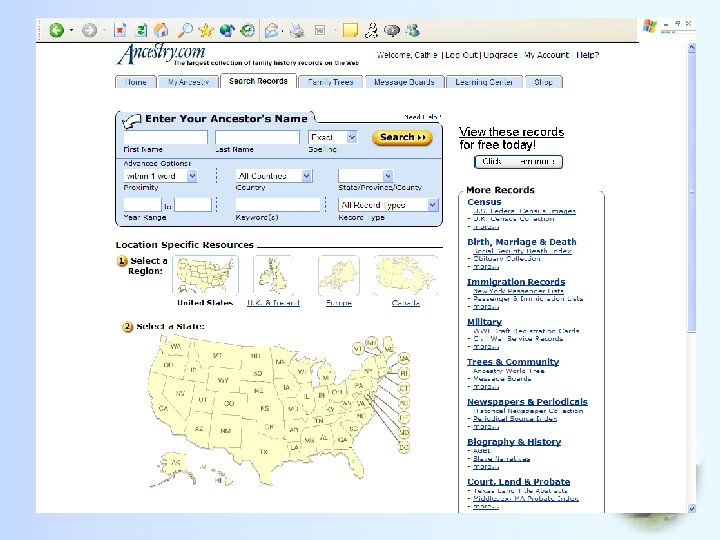
Task: Click the Help? link in header
Action: 587,55
